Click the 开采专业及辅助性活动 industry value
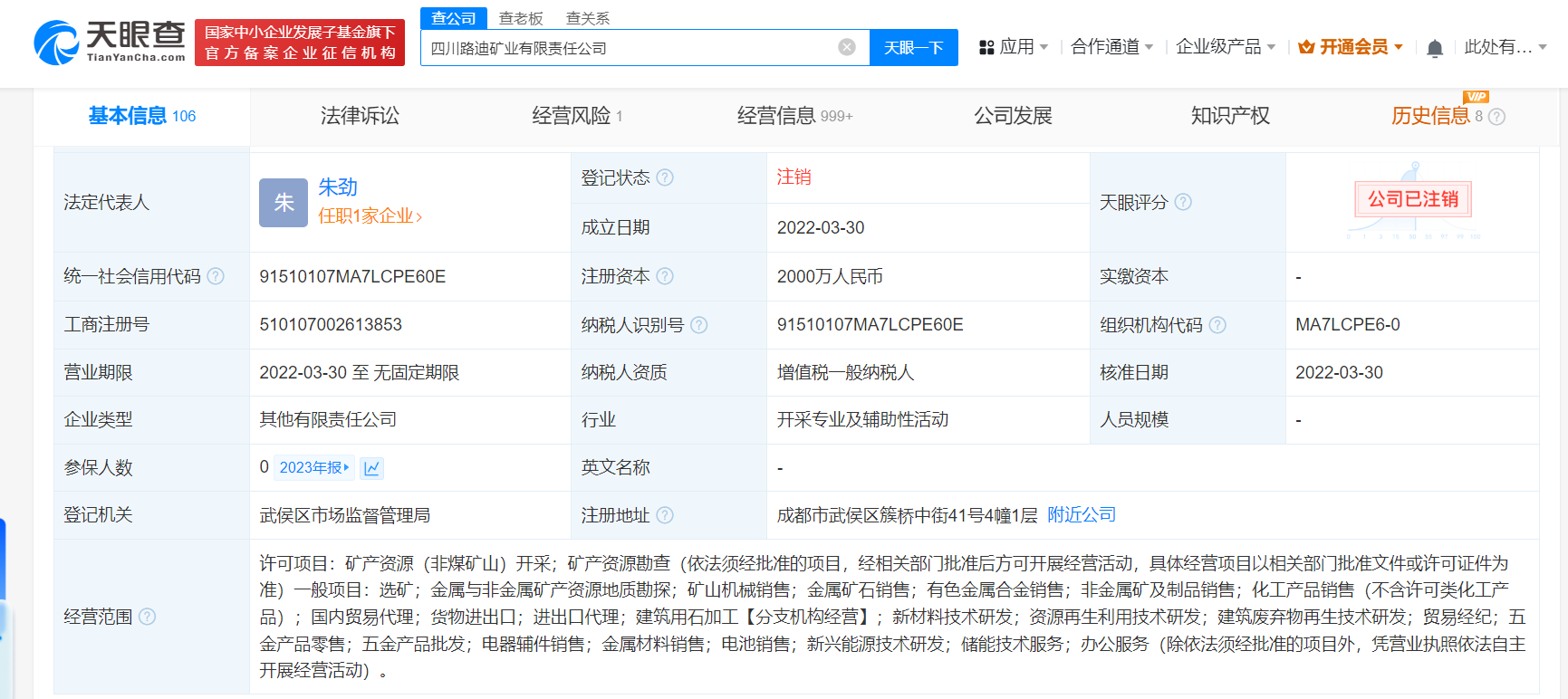This screenshot has width=1568, height=699. 862,419
